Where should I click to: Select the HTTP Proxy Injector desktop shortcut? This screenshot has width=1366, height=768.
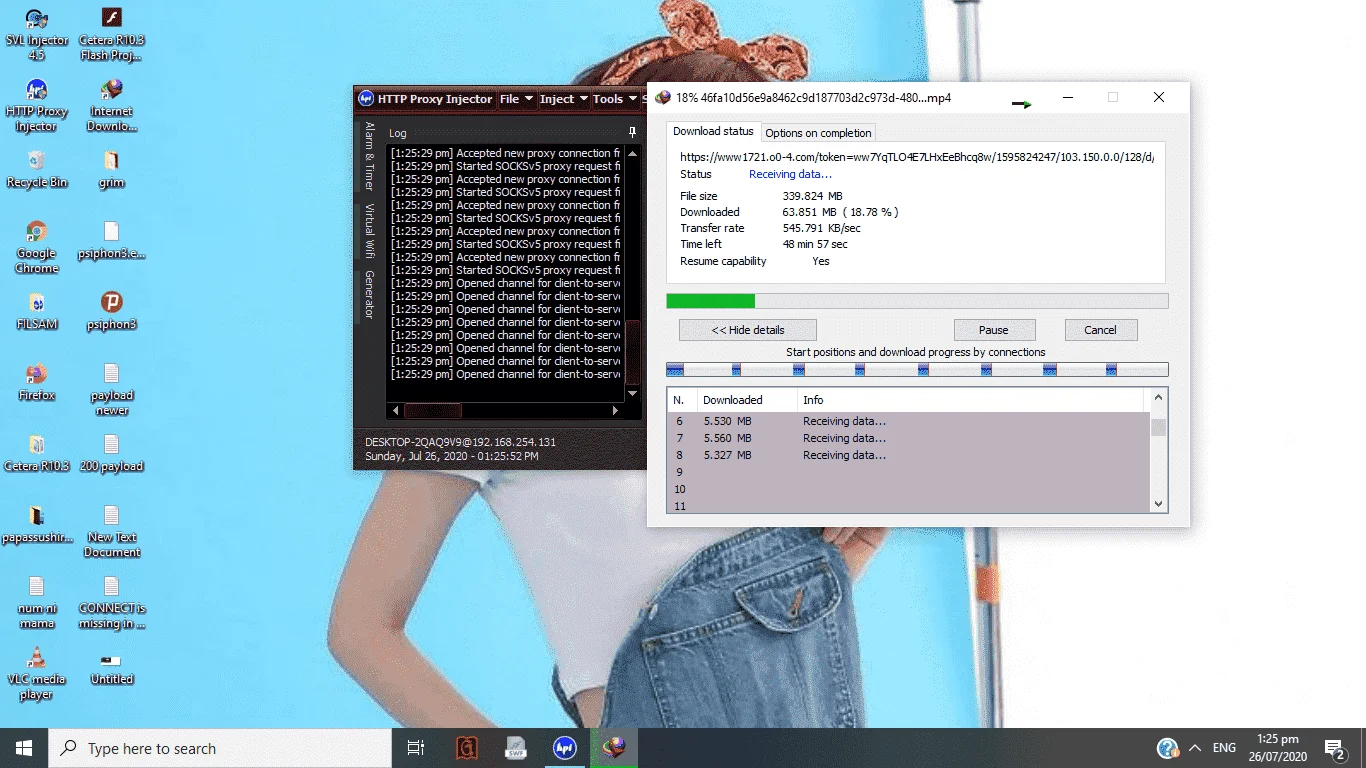(x=37, y=105)
